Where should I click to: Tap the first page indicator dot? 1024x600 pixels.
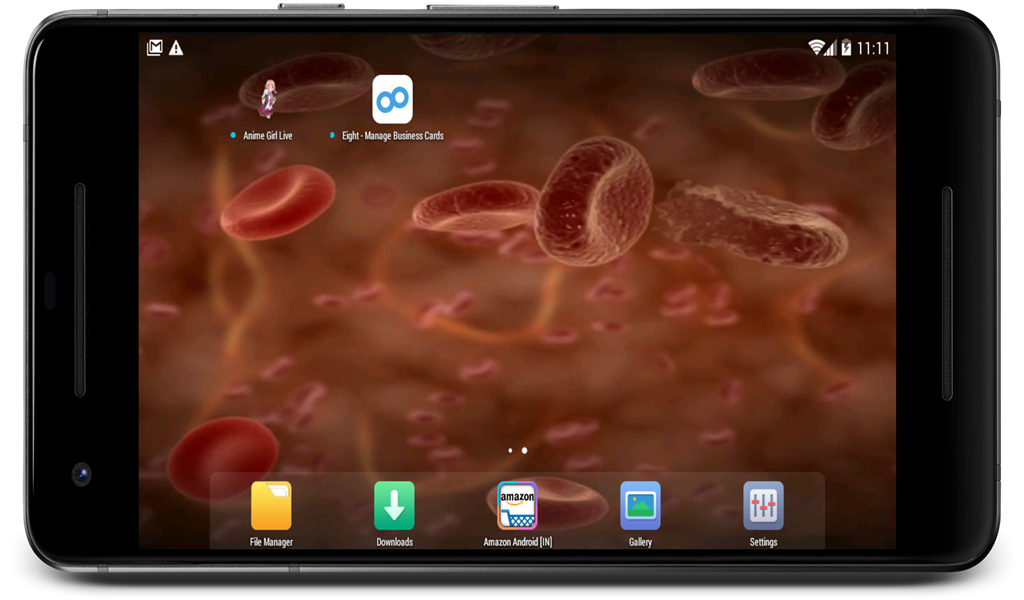pos(508,450)
